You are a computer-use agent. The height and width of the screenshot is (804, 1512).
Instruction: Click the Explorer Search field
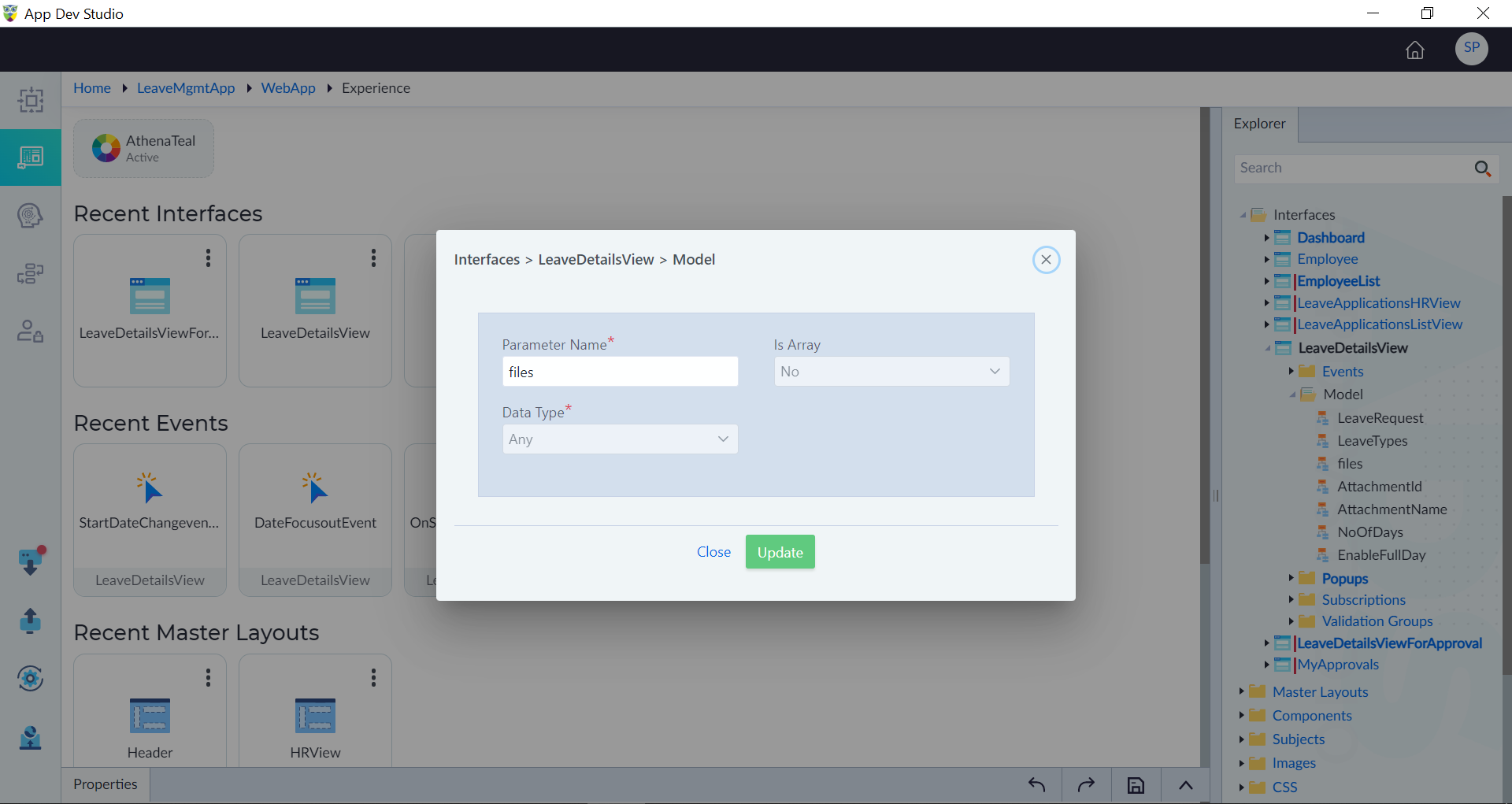[1352, 168]
